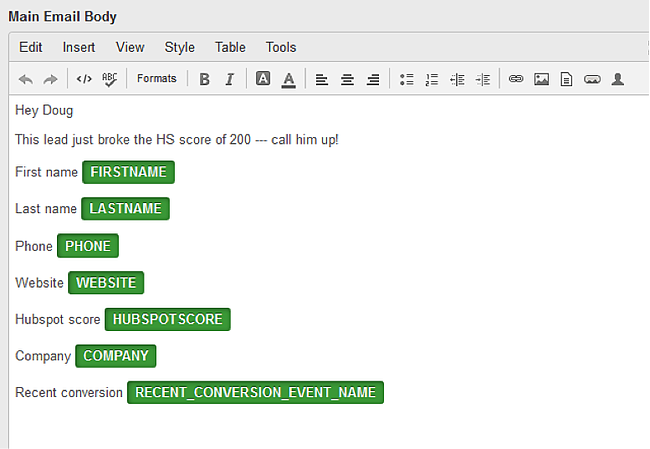Open the Insert menu
The height and width of the screenshot is (449, 650).
79,47
